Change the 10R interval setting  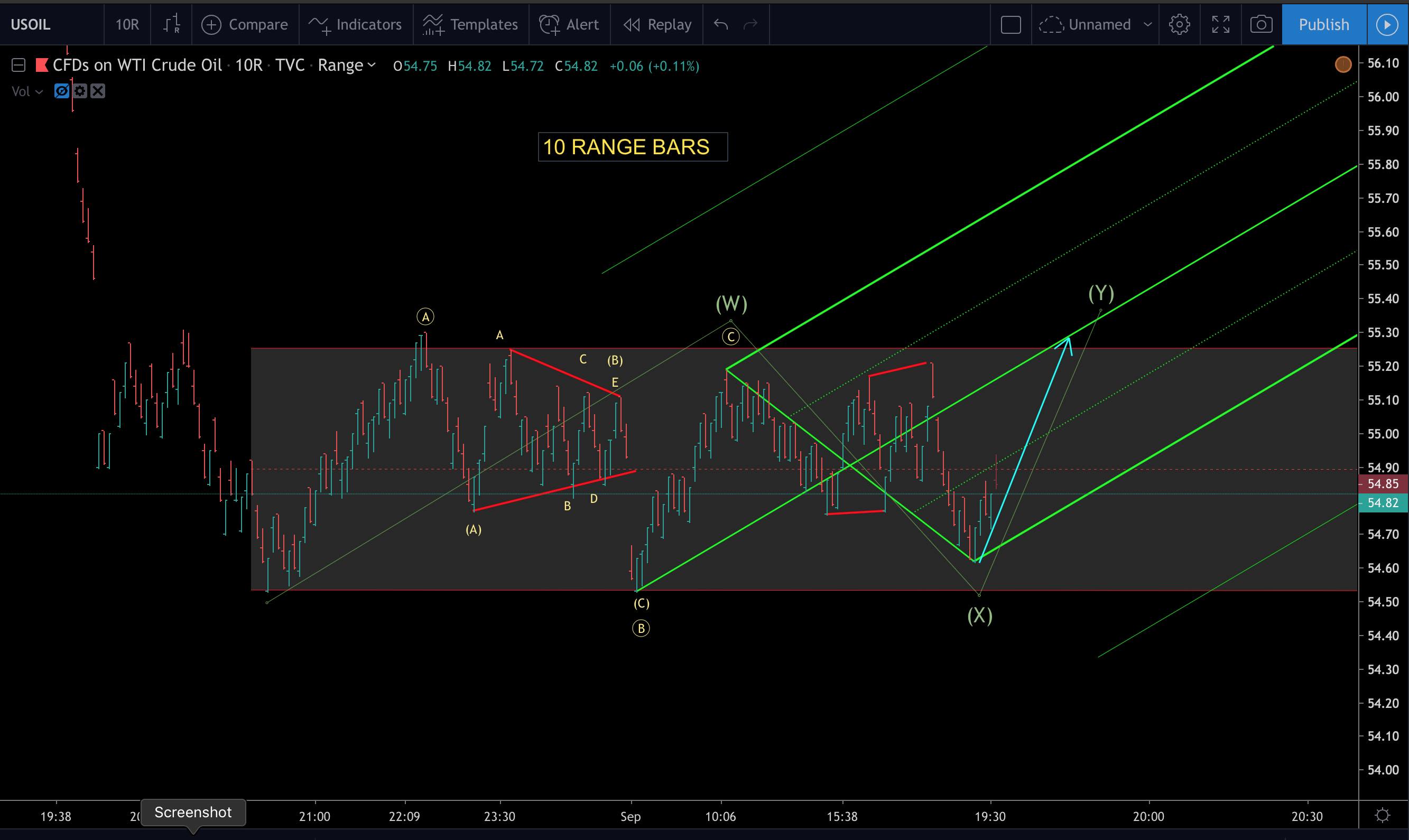[127, 24]
